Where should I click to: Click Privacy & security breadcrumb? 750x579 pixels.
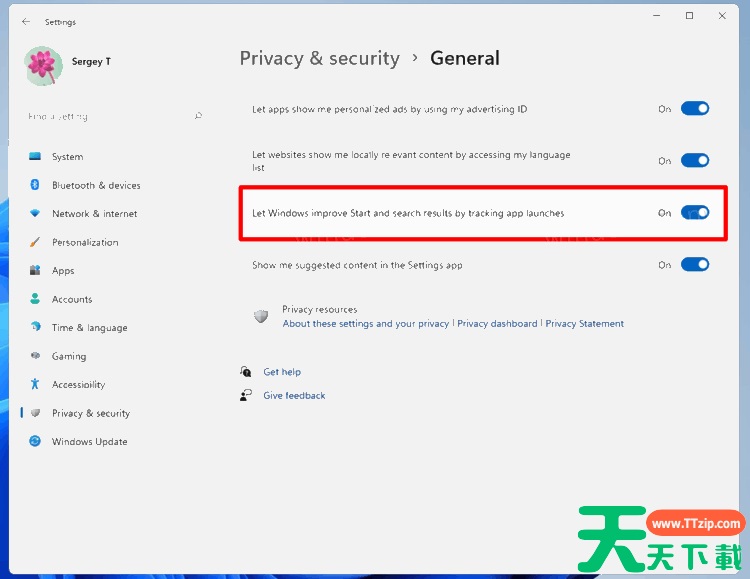(x=320, y=58)
